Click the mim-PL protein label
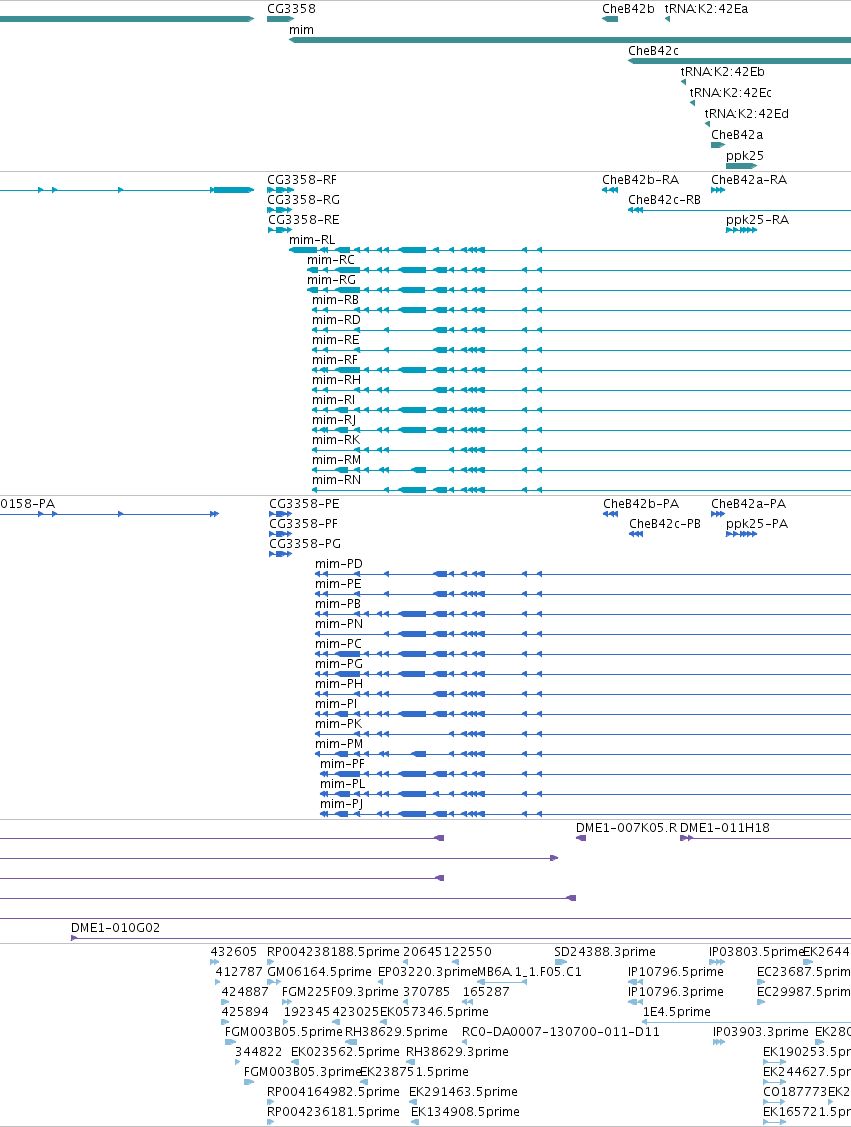 click(342, 784)
